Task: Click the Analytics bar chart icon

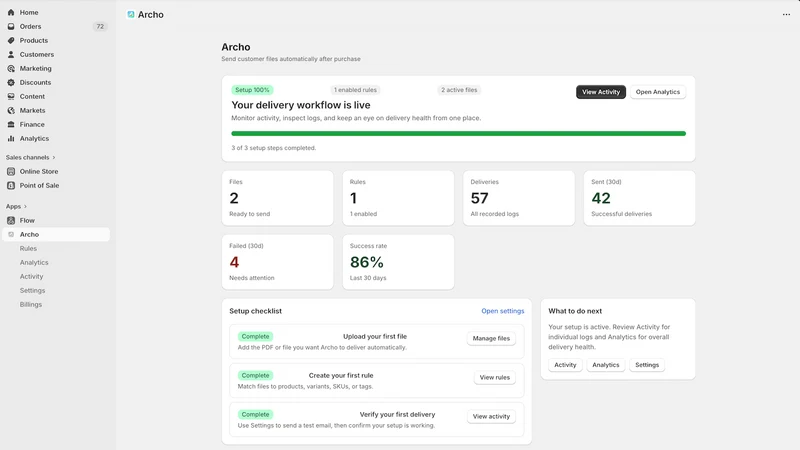Action: click(x=11, y=138)
